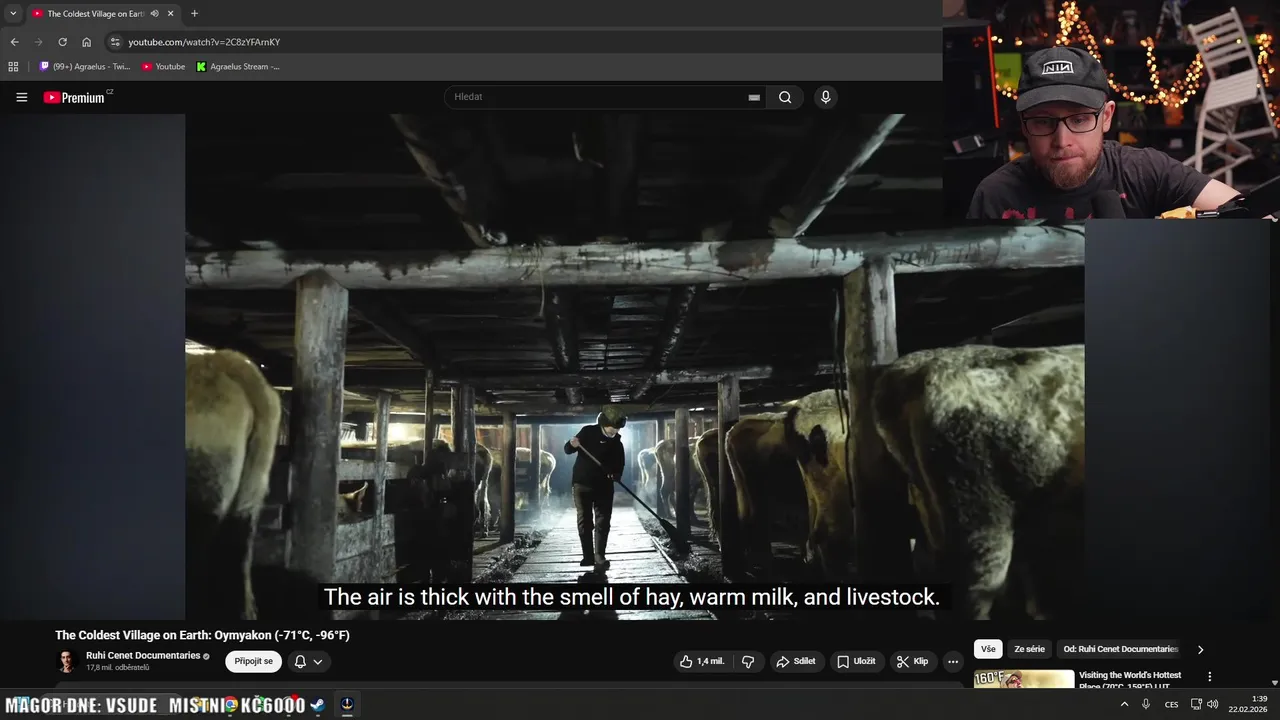Click the 17,8 mil. odběratelů subscriber count

(118, 667)
